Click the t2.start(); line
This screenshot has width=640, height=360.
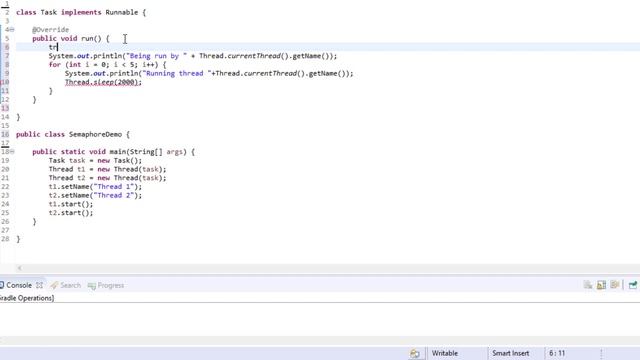coord(71,213)
